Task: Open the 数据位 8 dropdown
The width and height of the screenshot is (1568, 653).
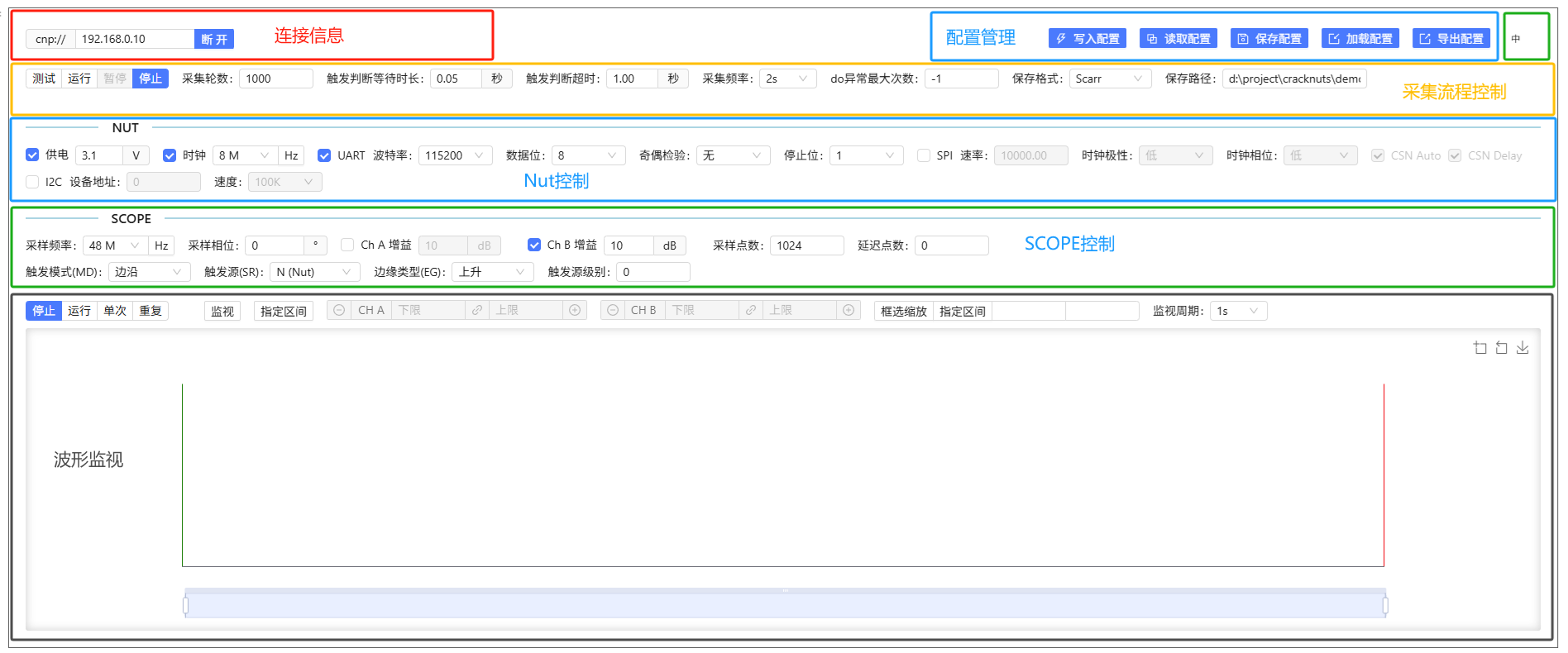Action: [589, 155]
